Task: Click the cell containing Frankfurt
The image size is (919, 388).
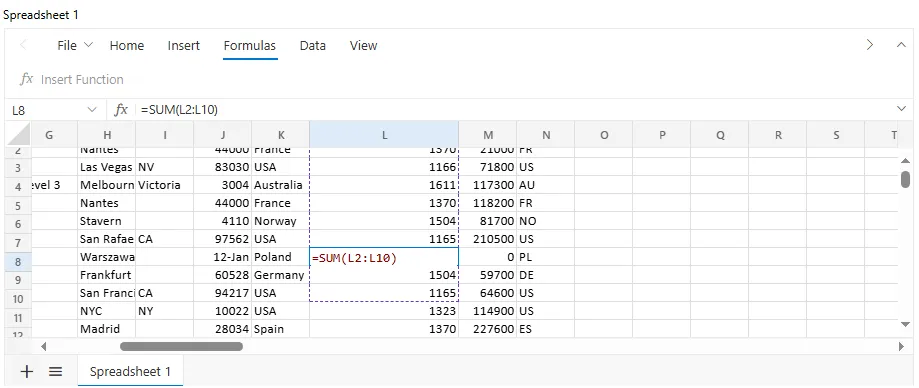Action: (107, 275)
